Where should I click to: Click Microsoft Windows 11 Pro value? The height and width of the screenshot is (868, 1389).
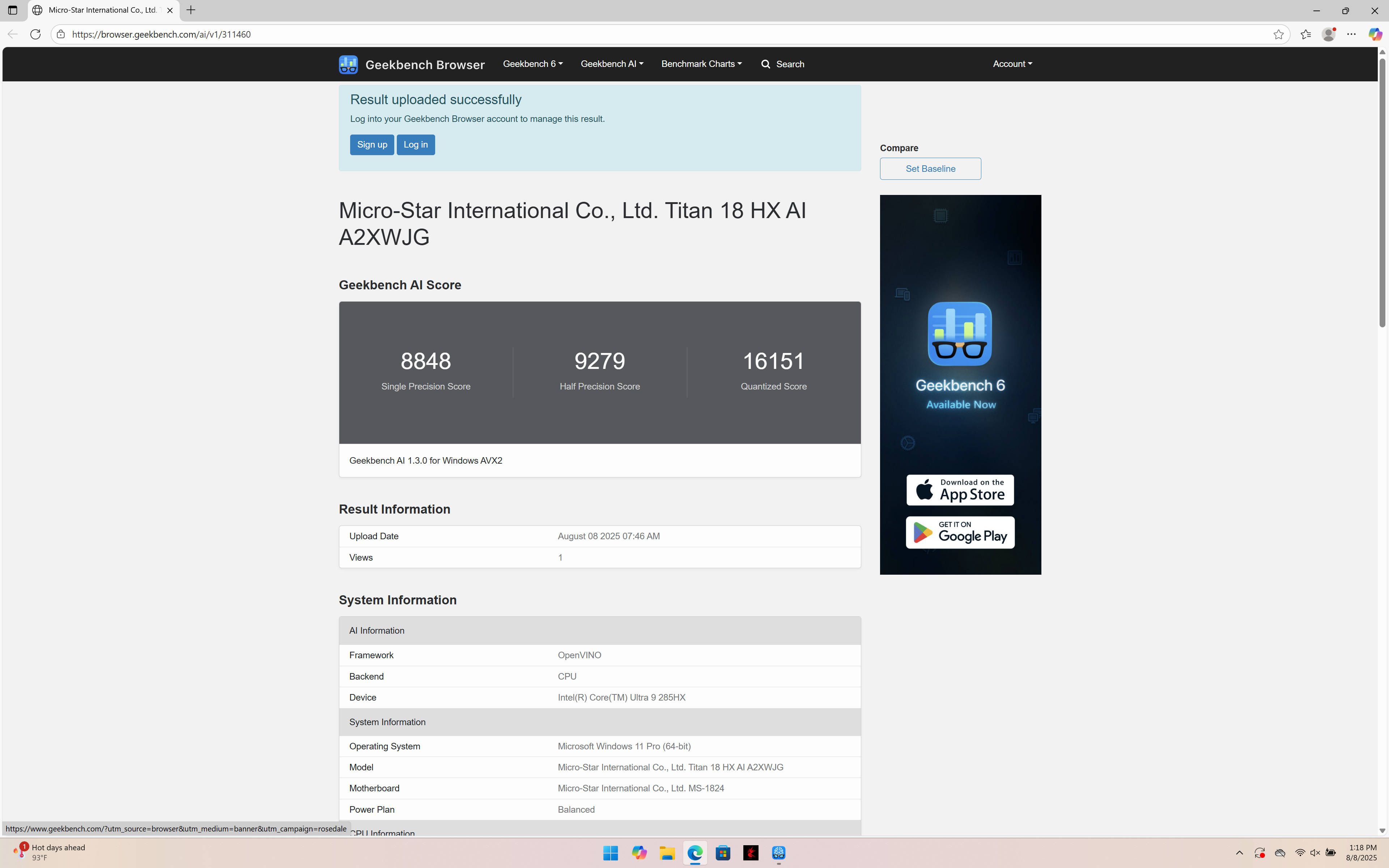point(624,746)
